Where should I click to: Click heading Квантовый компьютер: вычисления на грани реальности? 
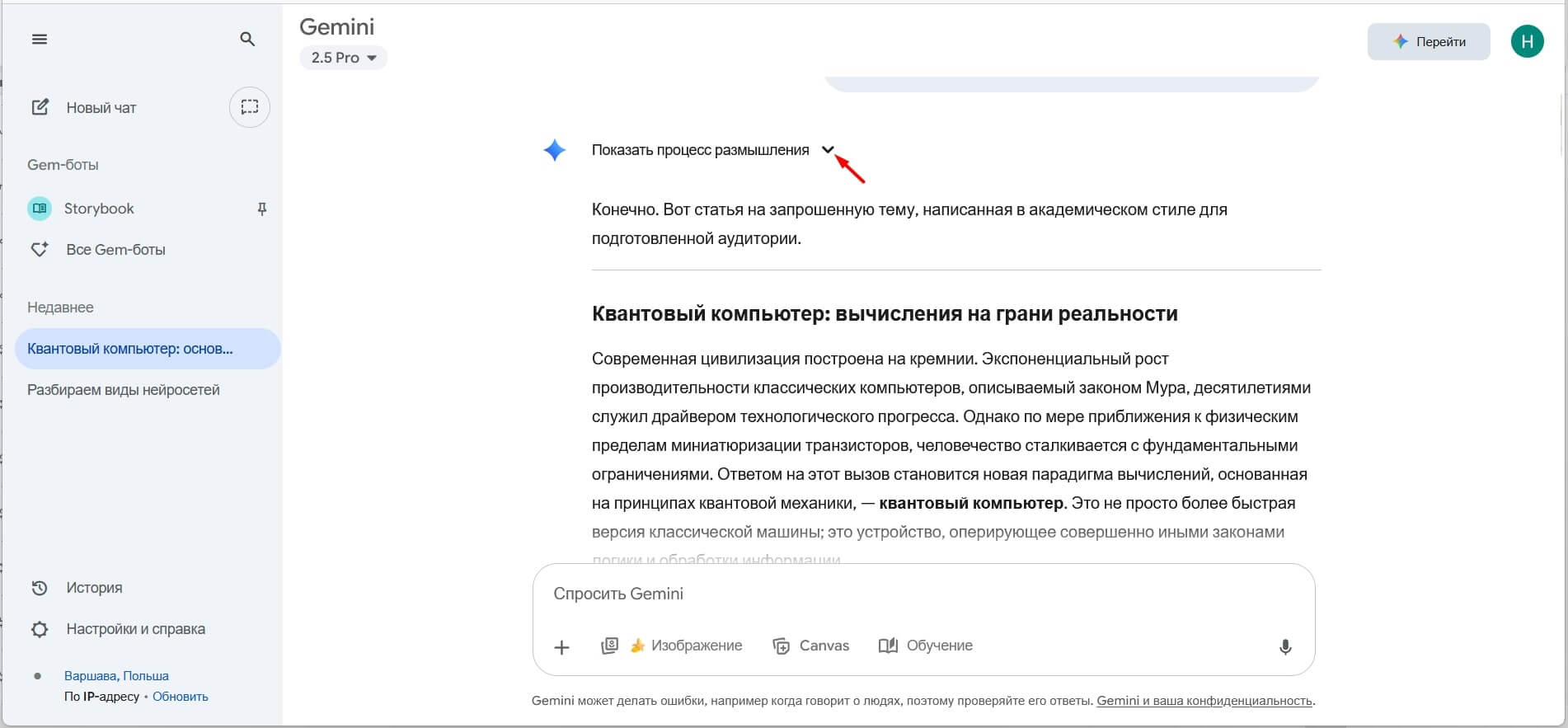click(885, 313)
